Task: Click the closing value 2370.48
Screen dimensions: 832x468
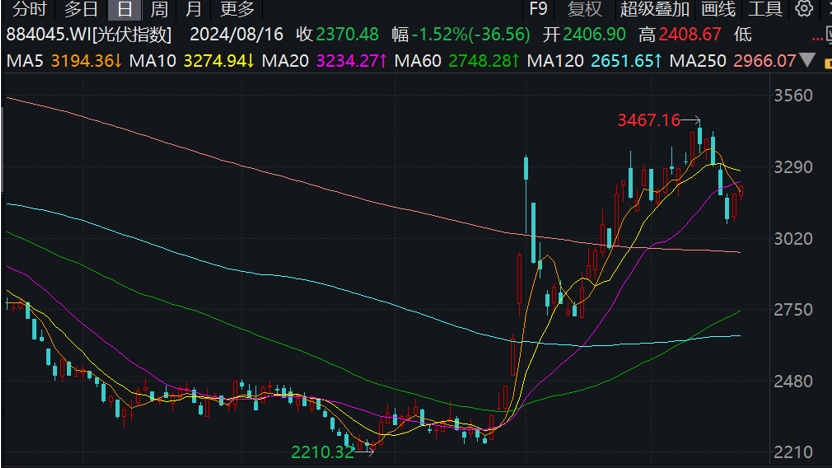Action: pyautogui.click(x=347, y=34)
